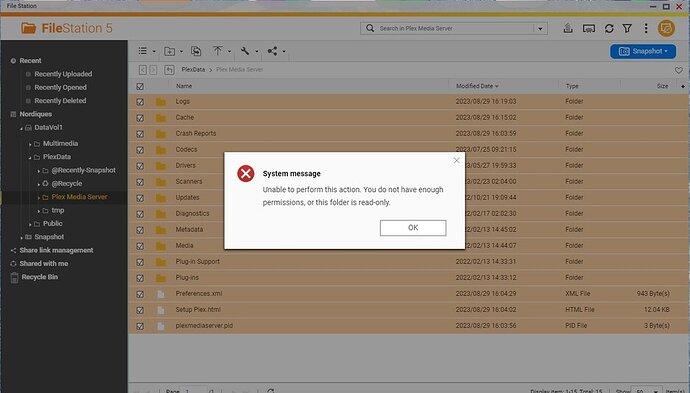Uncheck the Preferences.xml checkbox

[140, 294]
